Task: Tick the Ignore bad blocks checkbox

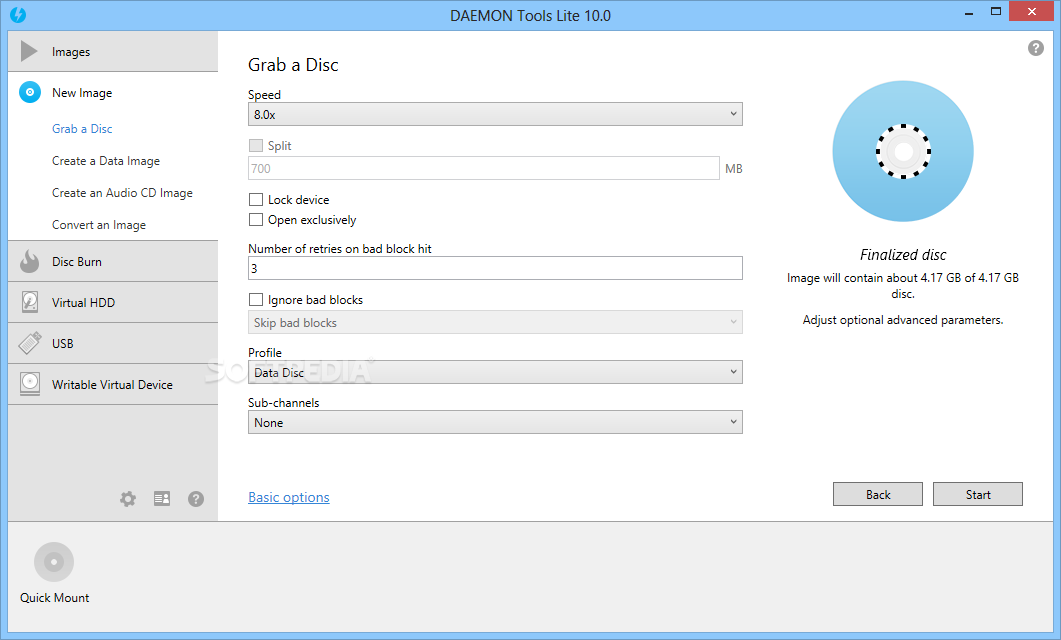Action: pos(256,300)
